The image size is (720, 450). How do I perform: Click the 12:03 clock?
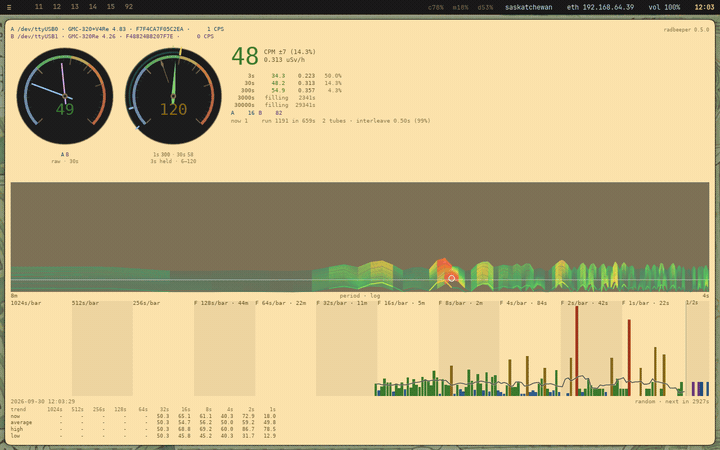coord(704,7)
